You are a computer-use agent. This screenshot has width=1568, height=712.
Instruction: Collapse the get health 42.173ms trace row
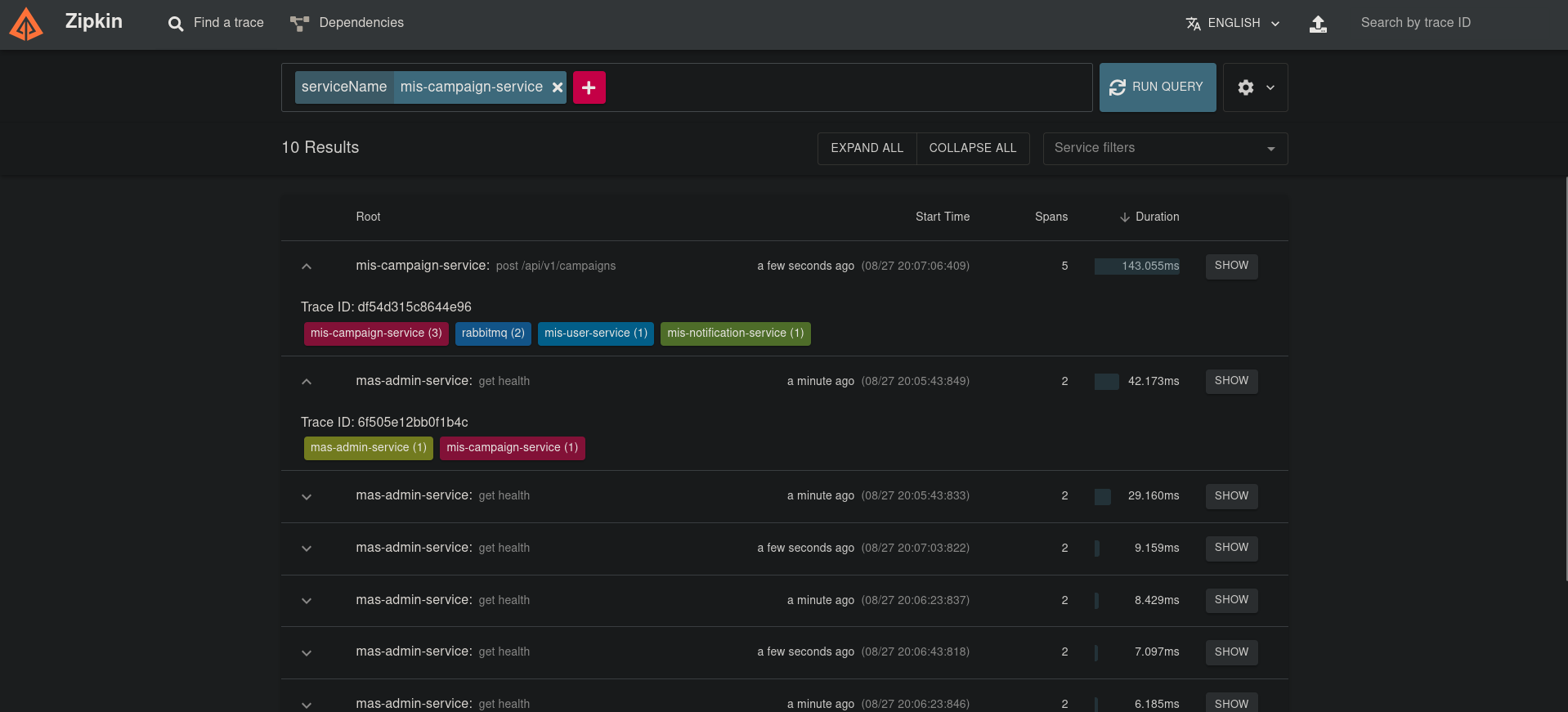point(307,382)
